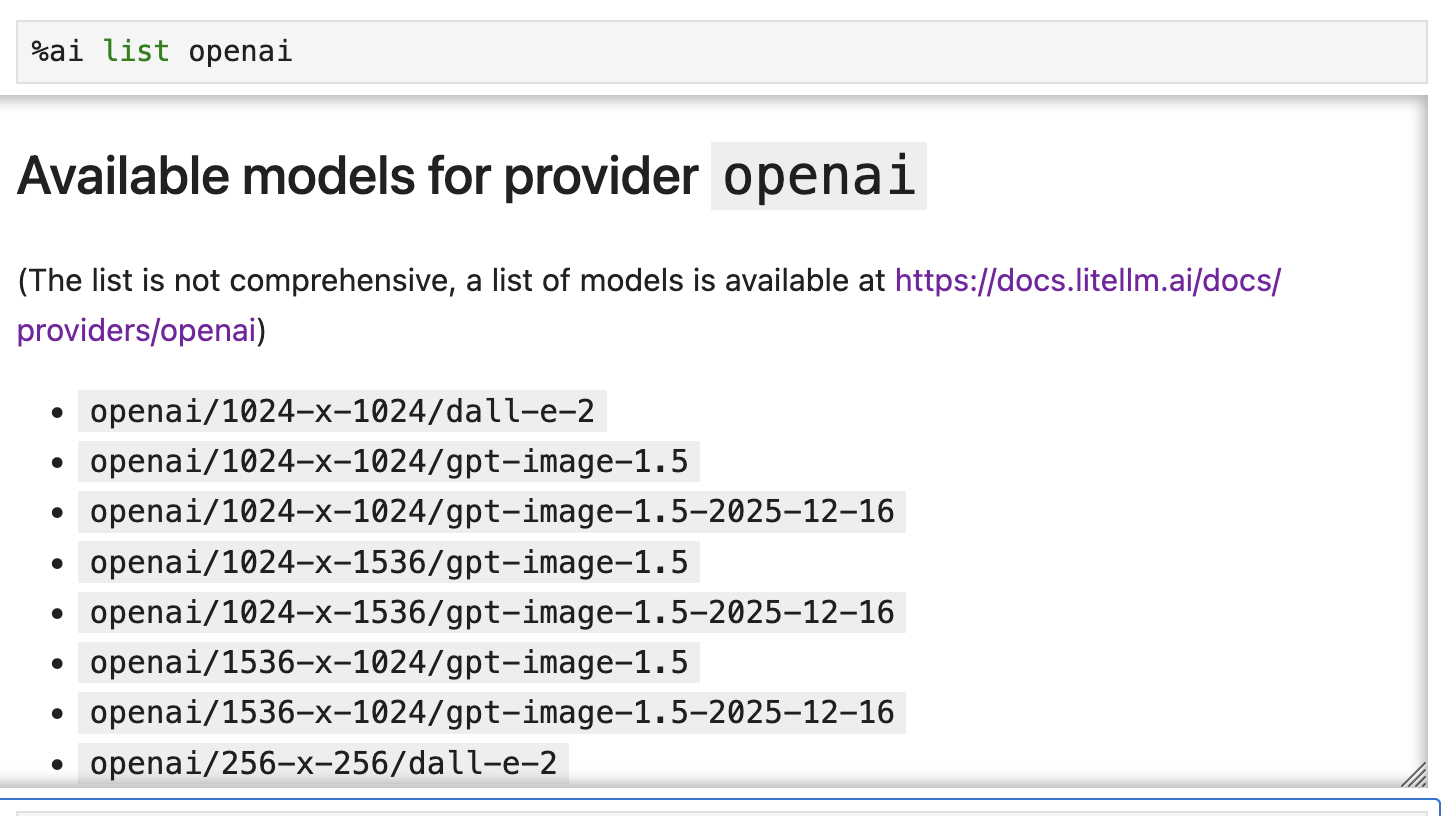Grab the output resize handle at bottom-right corner
Viewport: 1442px width, 816px height.
click(x=1413, y=774)
